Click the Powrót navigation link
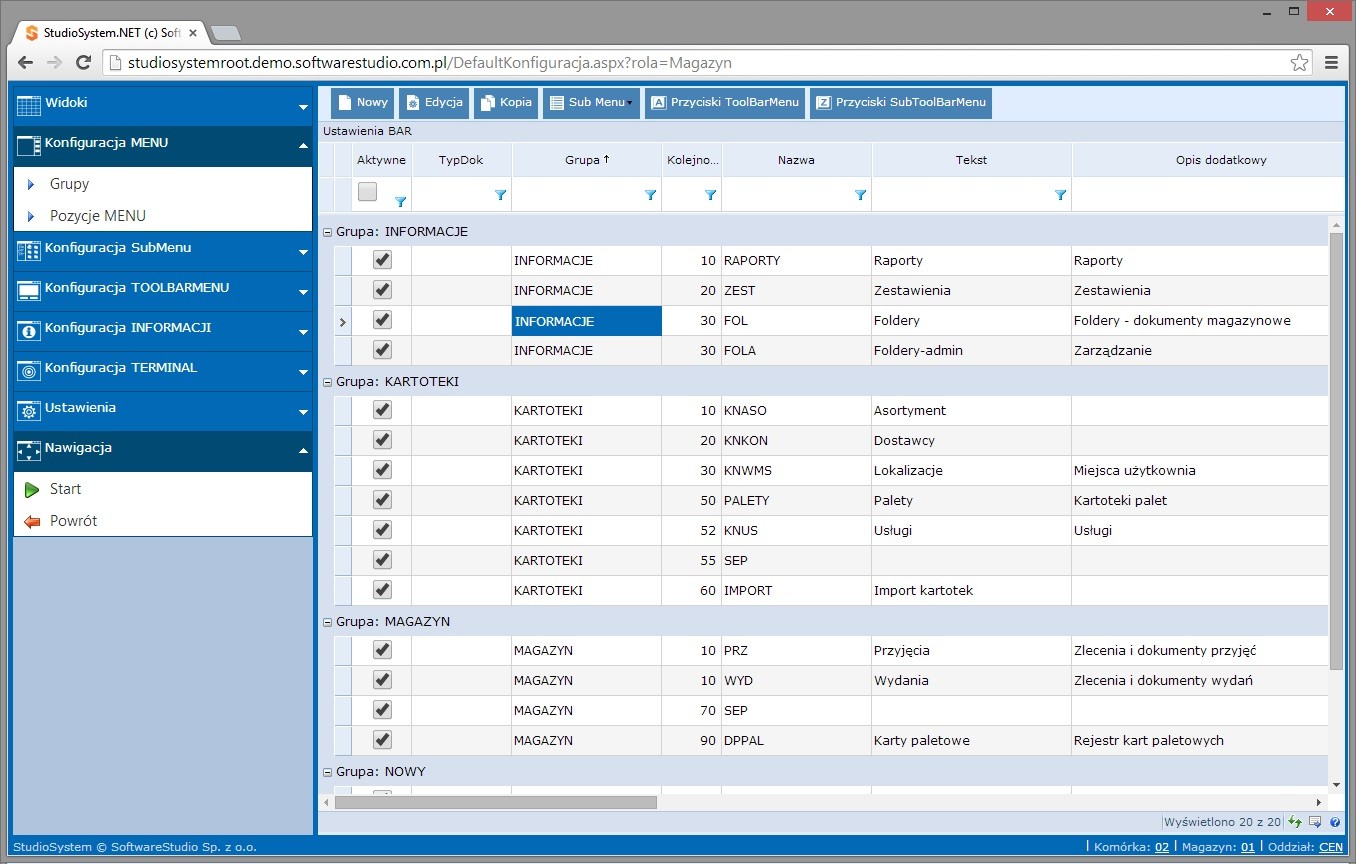The image size is (1356, 864). click(x=73, y=521)
